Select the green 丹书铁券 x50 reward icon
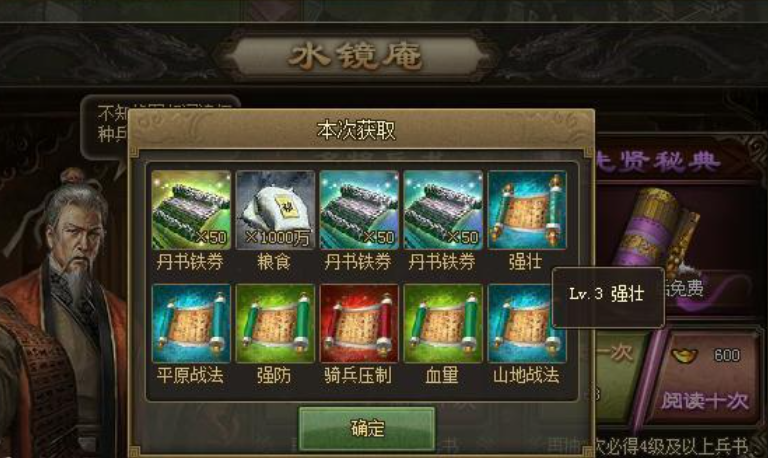 coord(191,210)
